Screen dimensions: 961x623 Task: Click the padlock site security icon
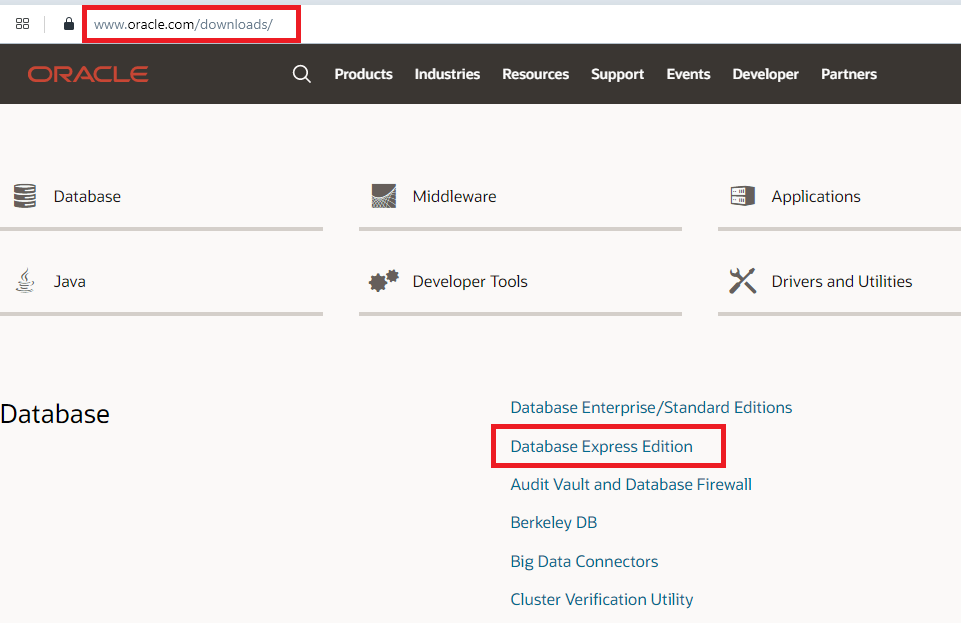coord(69,24)
